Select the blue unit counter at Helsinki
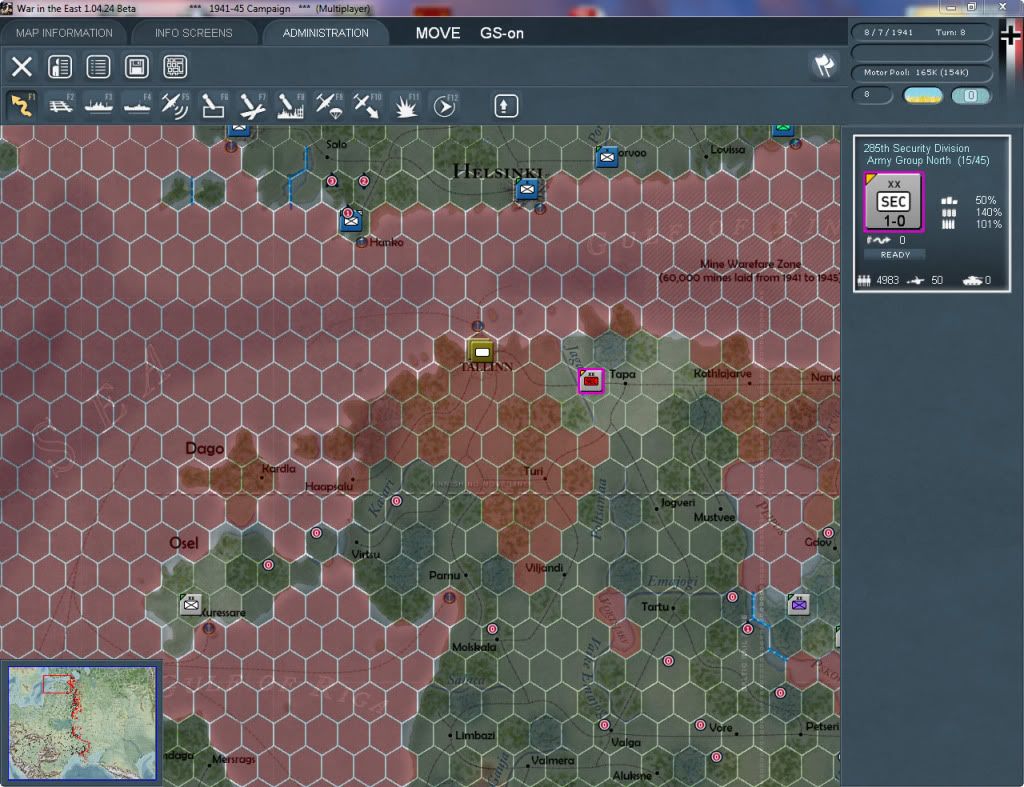Screen dimensions: 1024x787 pos(527,189)
